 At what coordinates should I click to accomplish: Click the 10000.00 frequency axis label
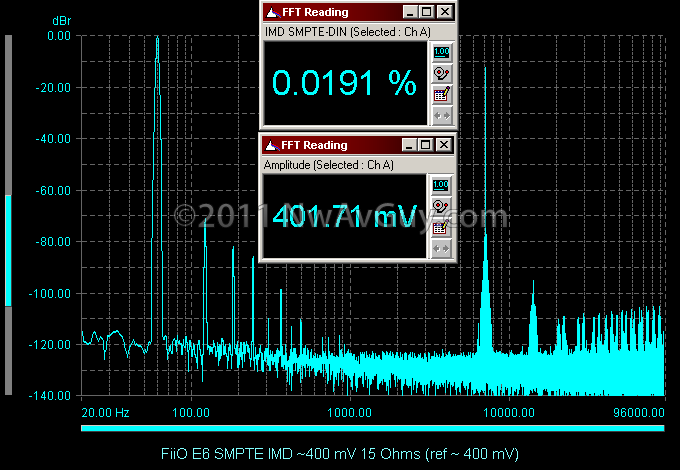coord(509,413)
